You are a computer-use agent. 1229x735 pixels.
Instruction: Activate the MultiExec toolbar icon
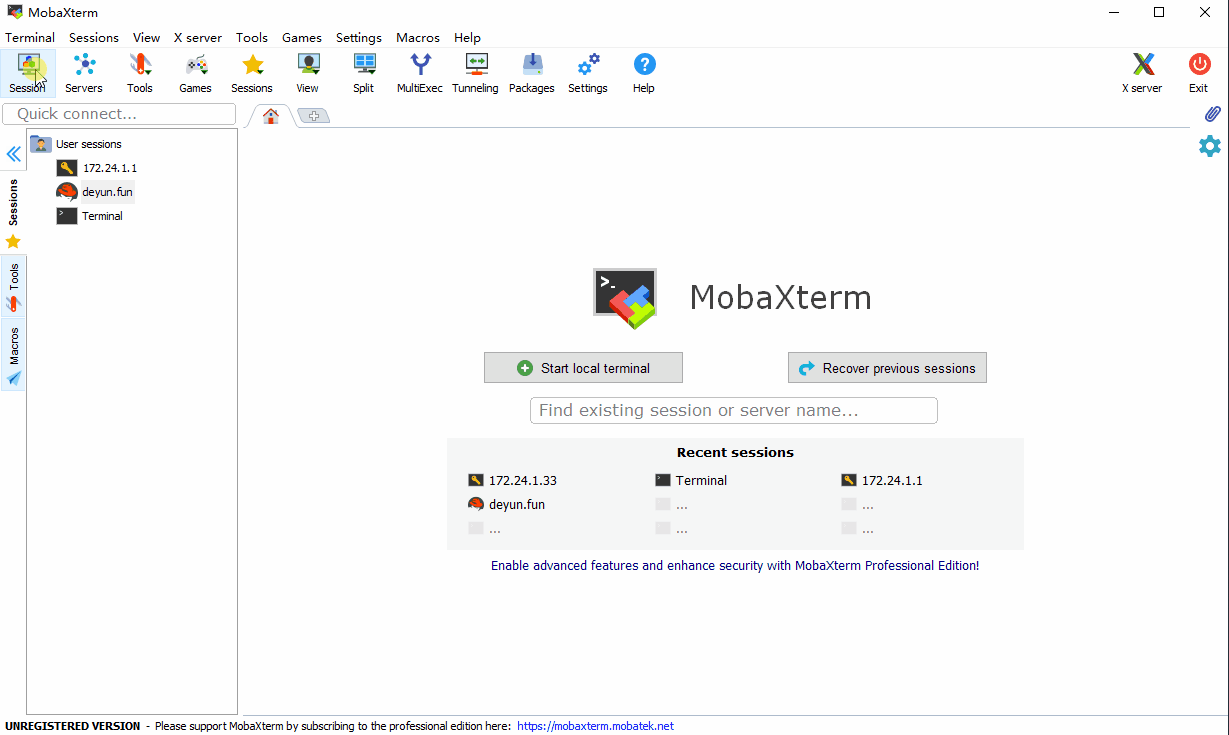click(420, 73)
